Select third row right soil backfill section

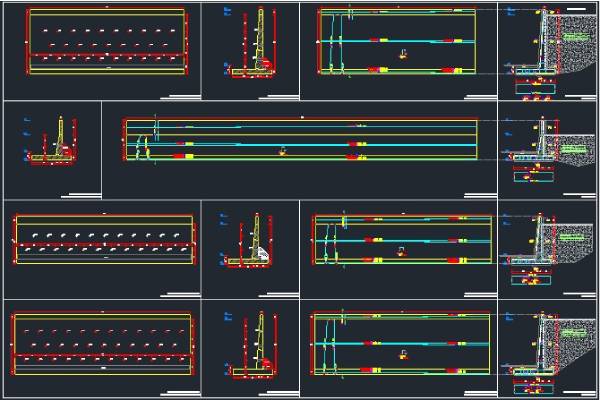(547, 245)
